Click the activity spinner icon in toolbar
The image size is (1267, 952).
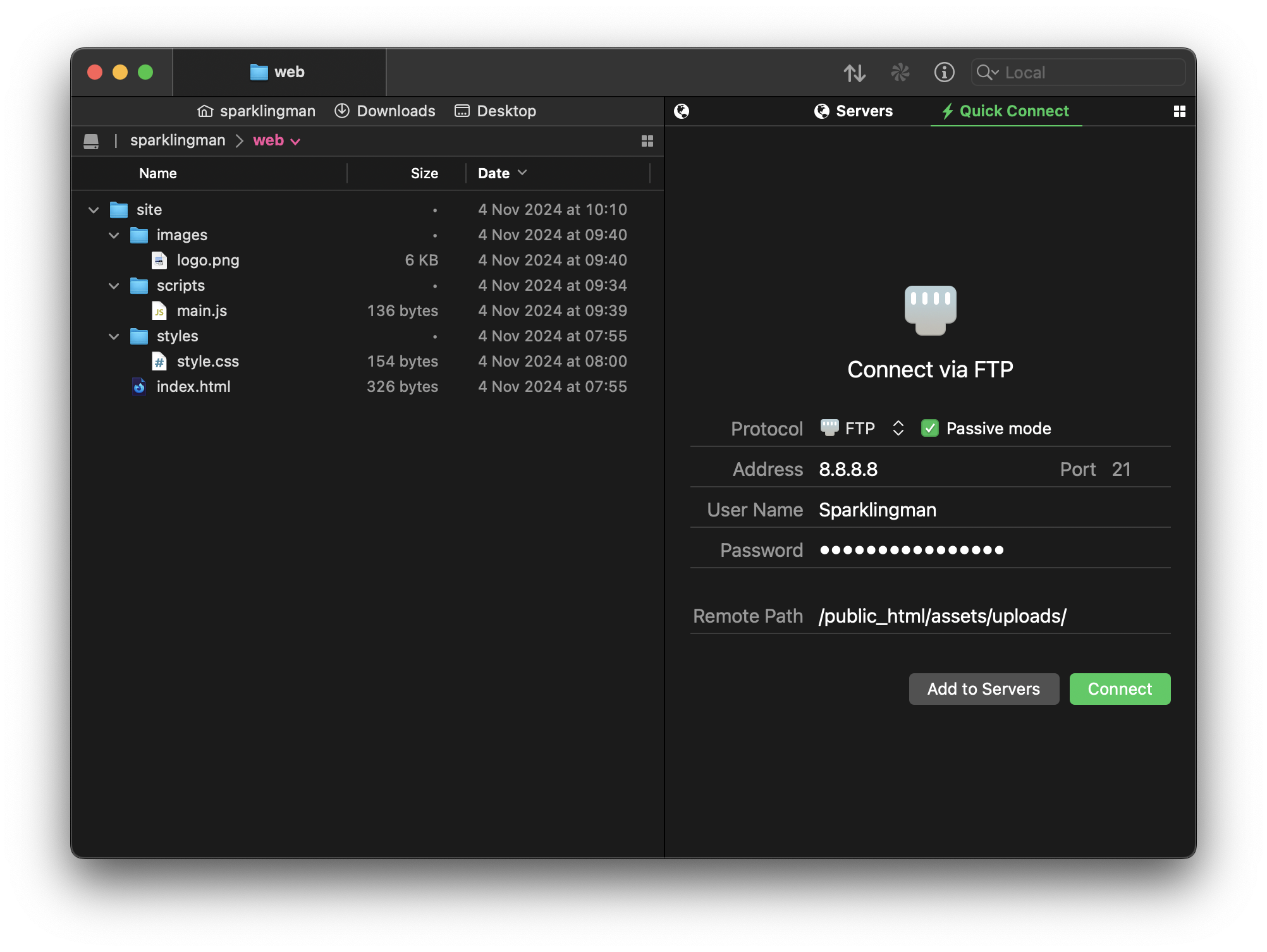900,73
